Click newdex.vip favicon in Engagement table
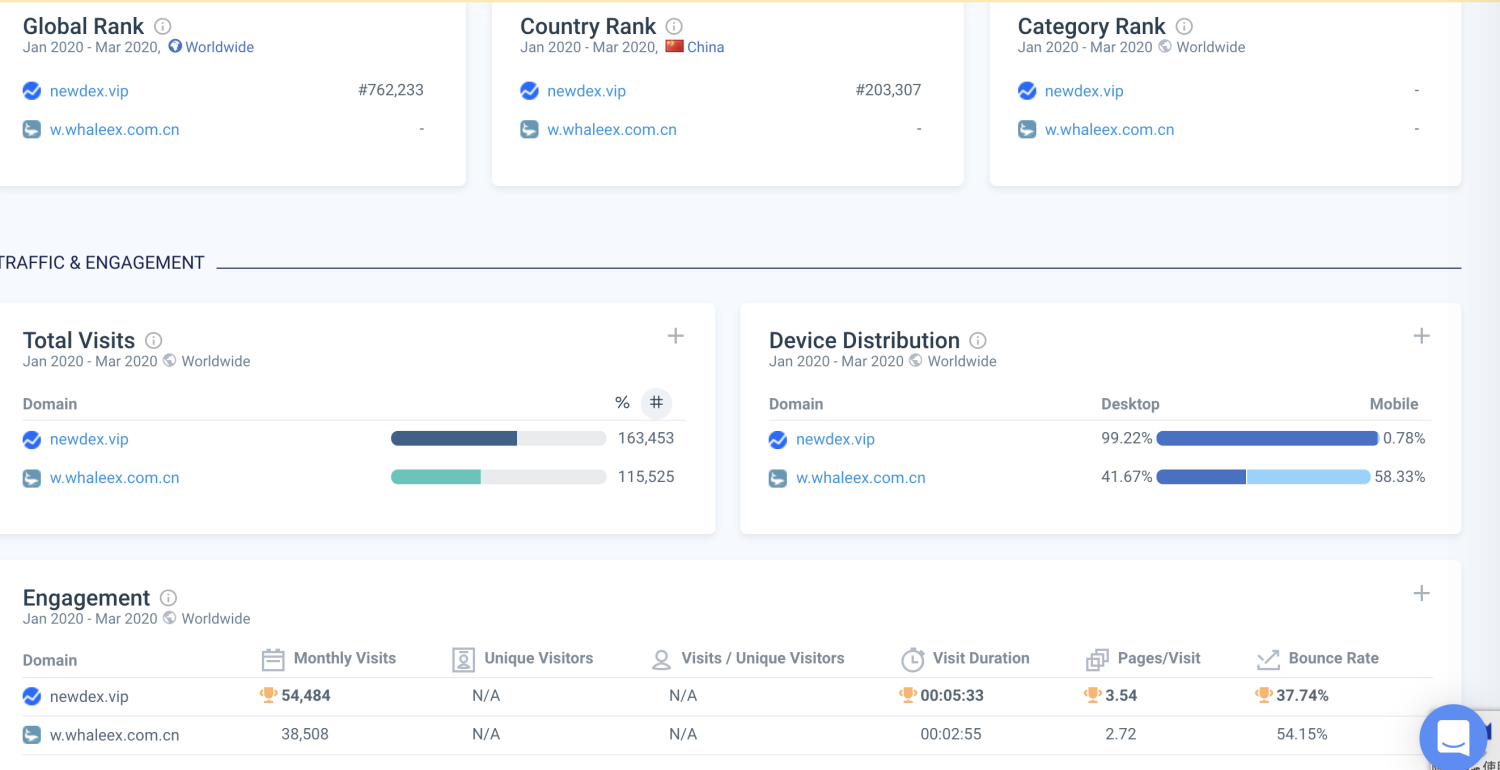 [32, 696]
